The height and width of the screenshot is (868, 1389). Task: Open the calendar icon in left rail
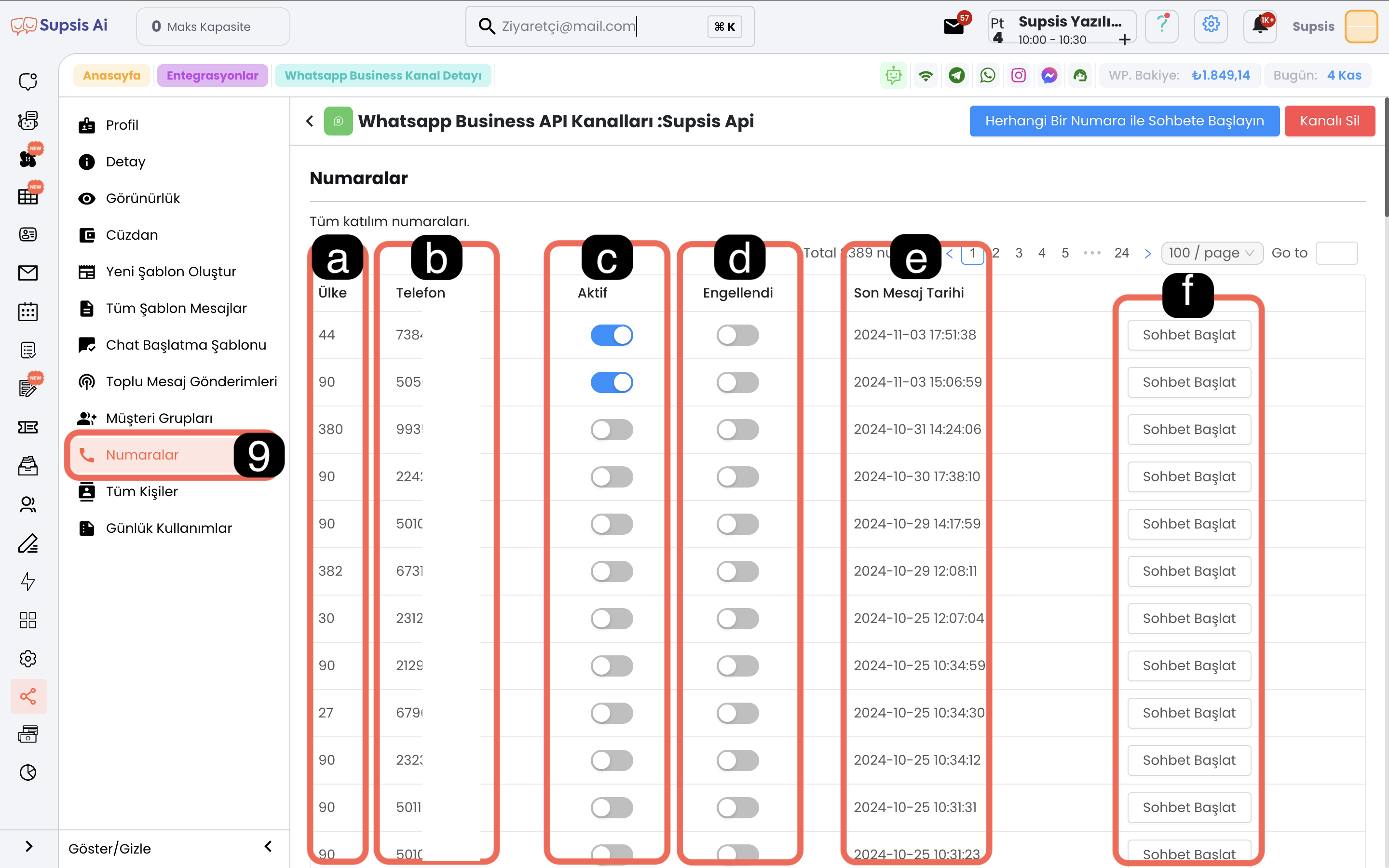(x=27, y=311)
